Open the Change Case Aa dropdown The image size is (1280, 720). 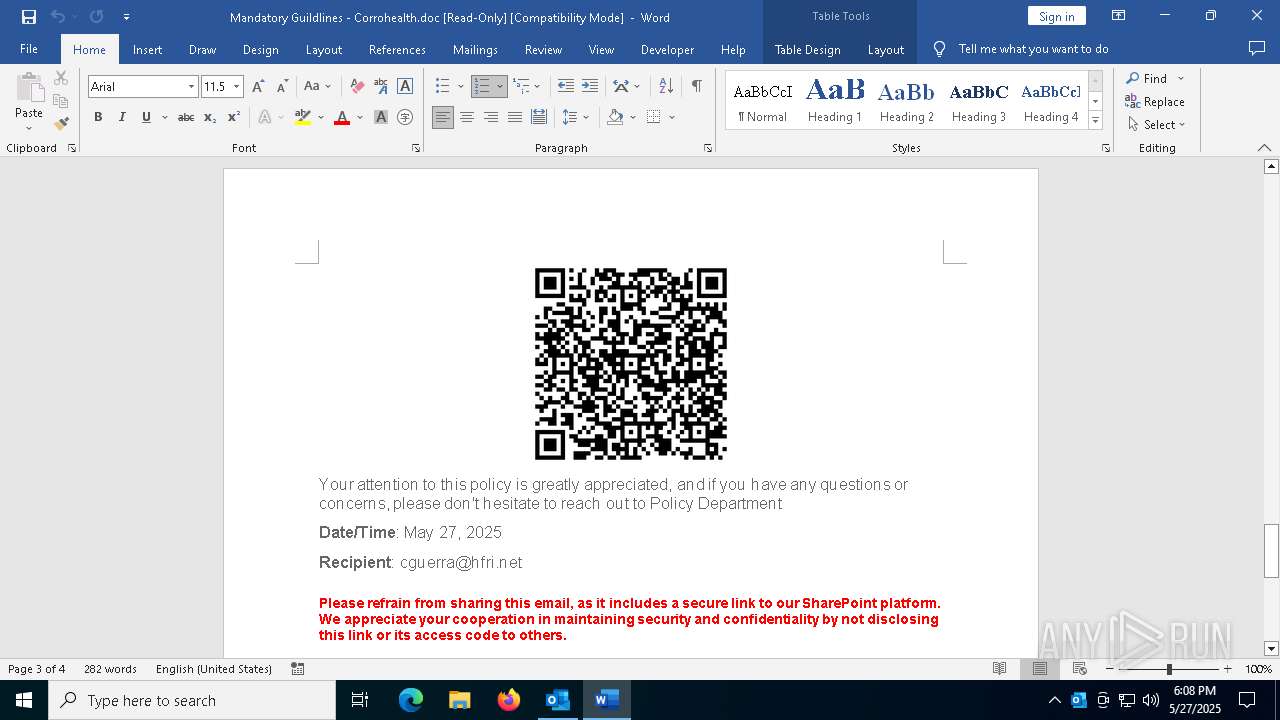[x=317, y=87]
